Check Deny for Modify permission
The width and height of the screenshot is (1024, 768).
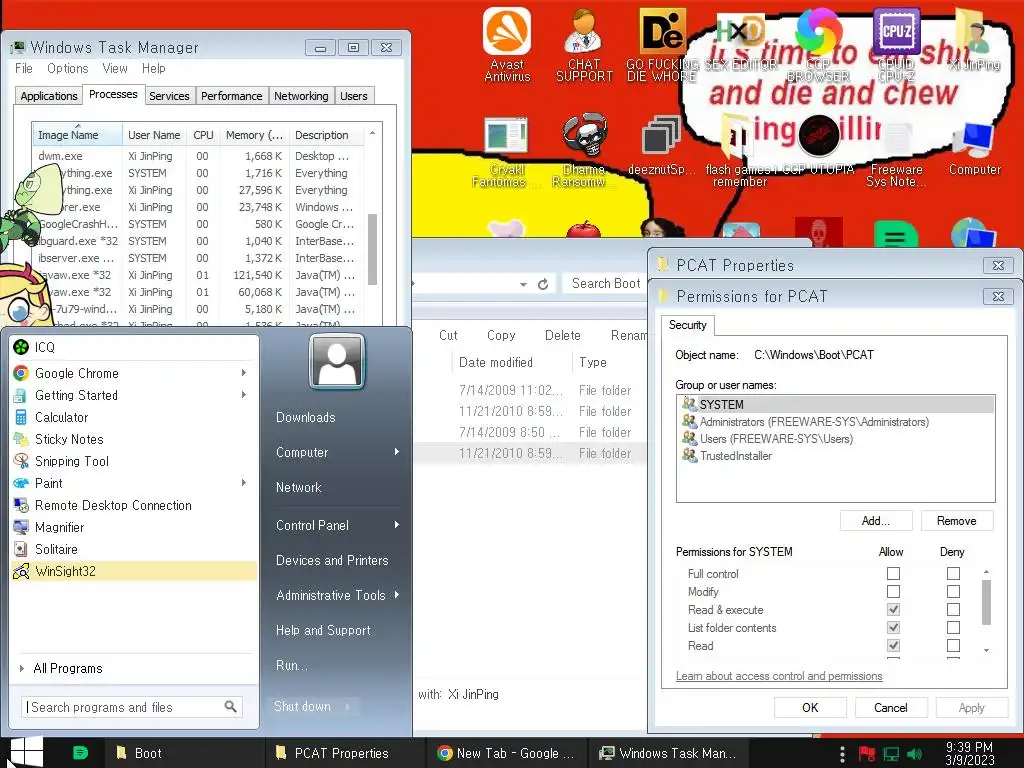click(953, 592)
